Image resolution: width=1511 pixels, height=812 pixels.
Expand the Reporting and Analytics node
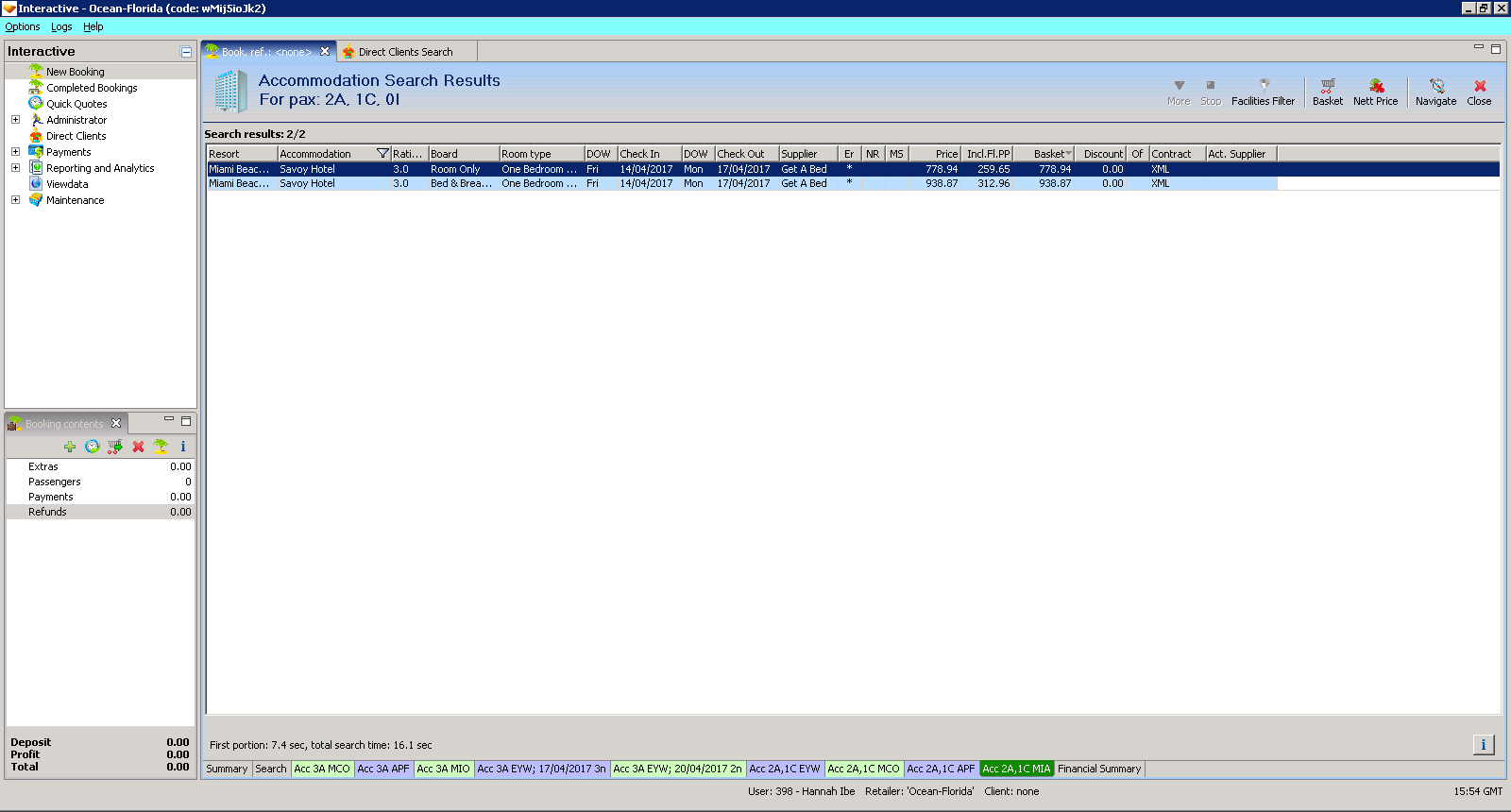coord(15,168)
